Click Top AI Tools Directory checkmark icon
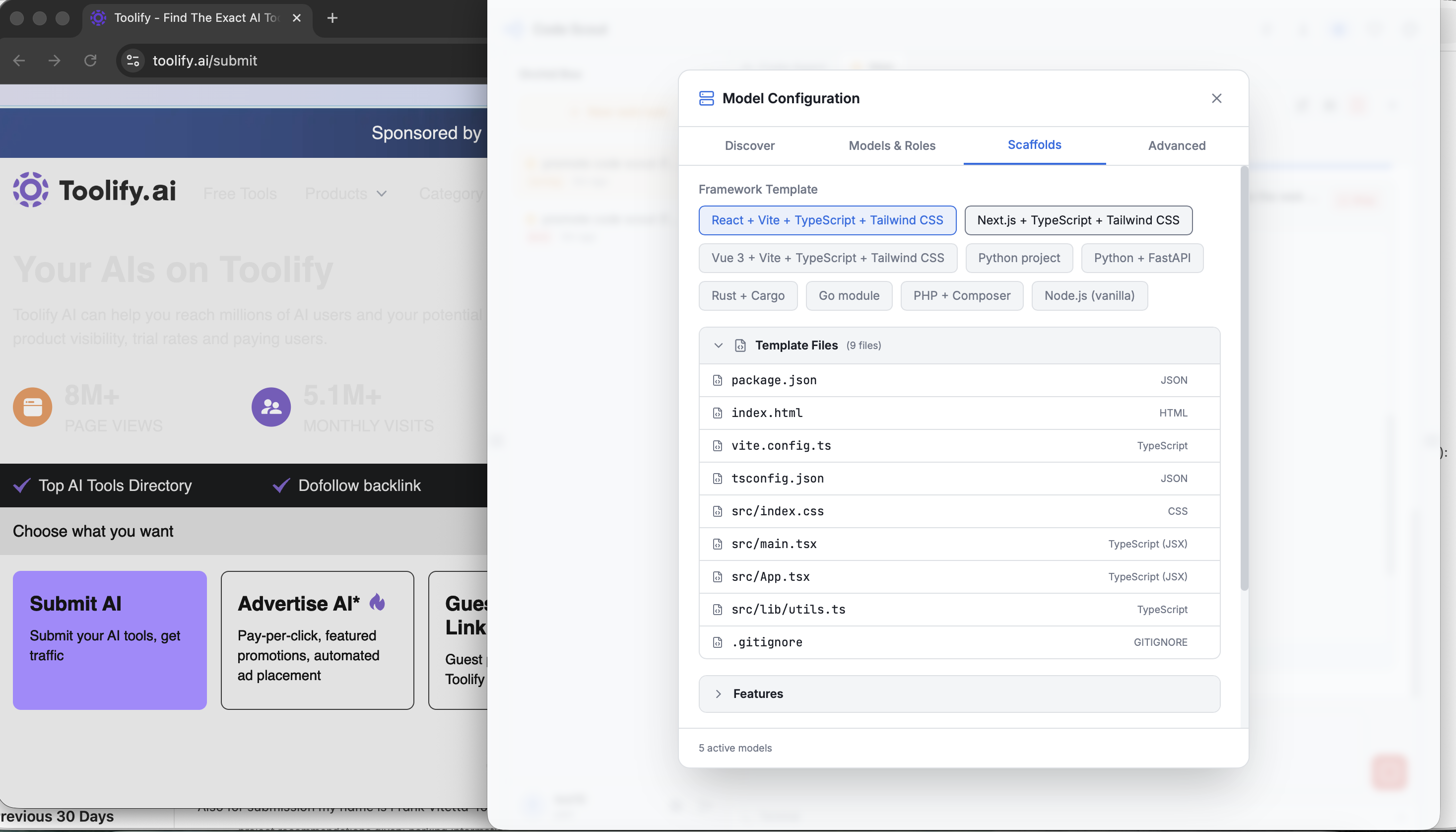 point(22,485)
